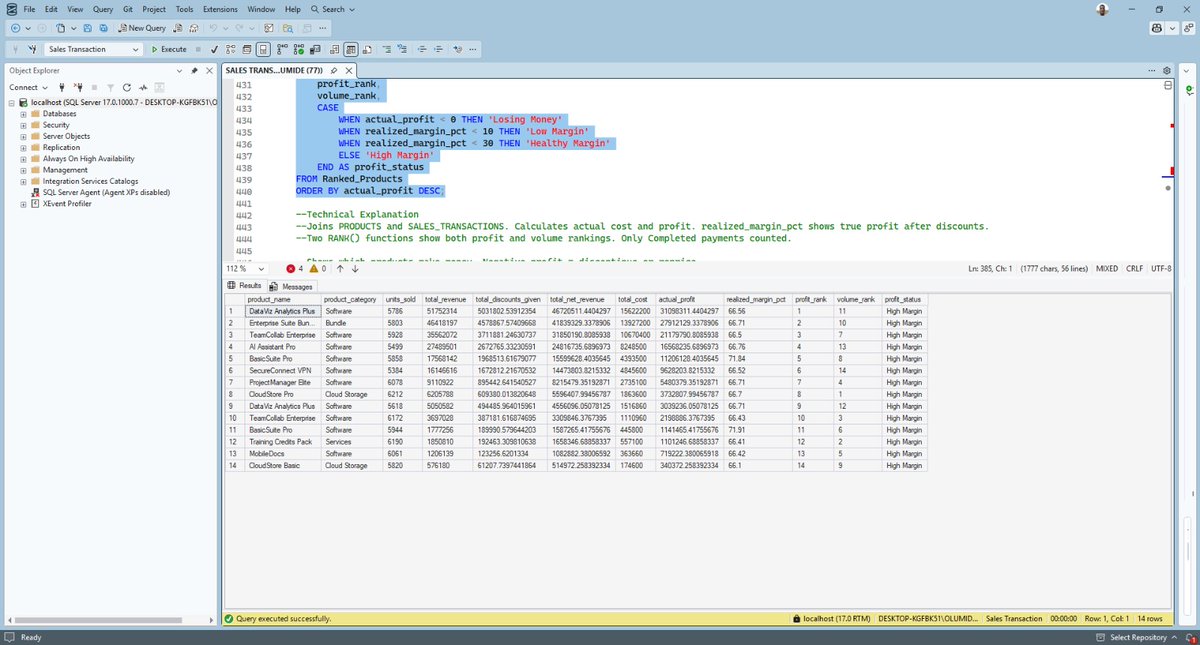Expand the Replication node
Viewport: 1200px width, 645px height.
[x=23, y=147]
